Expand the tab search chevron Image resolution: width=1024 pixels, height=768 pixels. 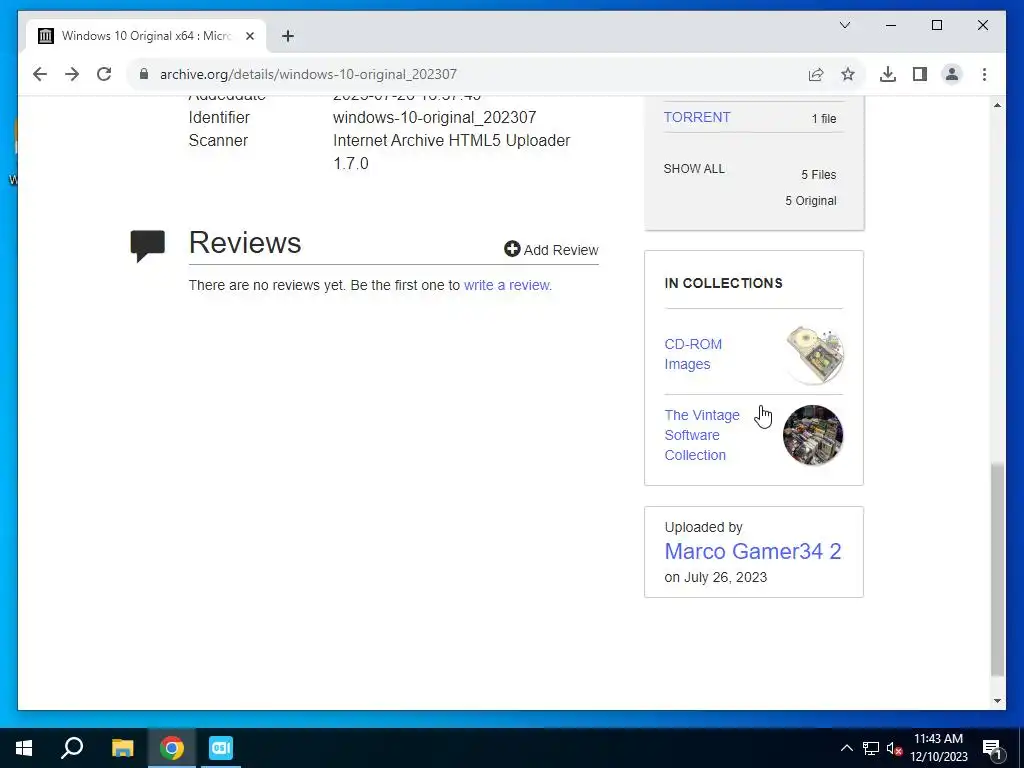tap(844, 25)
